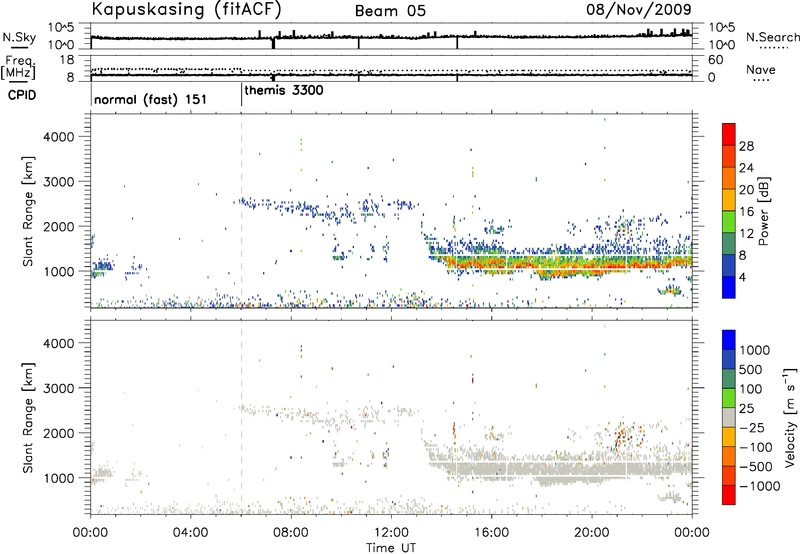Click the red top of Power colorbar
This screenshot has height=554, width=800.
pyautogui.click(x=729, y=134)
